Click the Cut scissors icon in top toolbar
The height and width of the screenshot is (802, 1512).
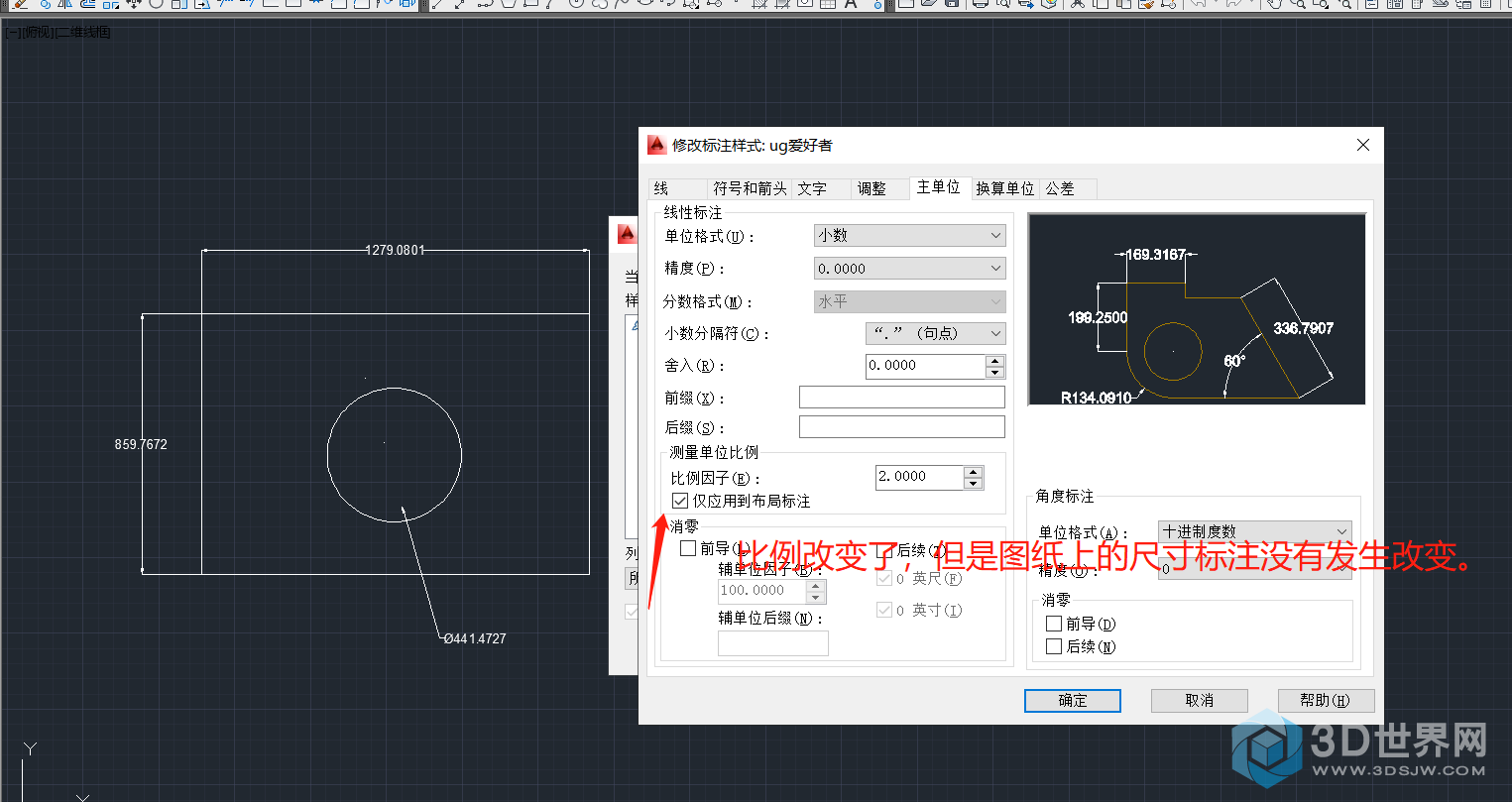pyautogui.click(x=1078, y=4)
